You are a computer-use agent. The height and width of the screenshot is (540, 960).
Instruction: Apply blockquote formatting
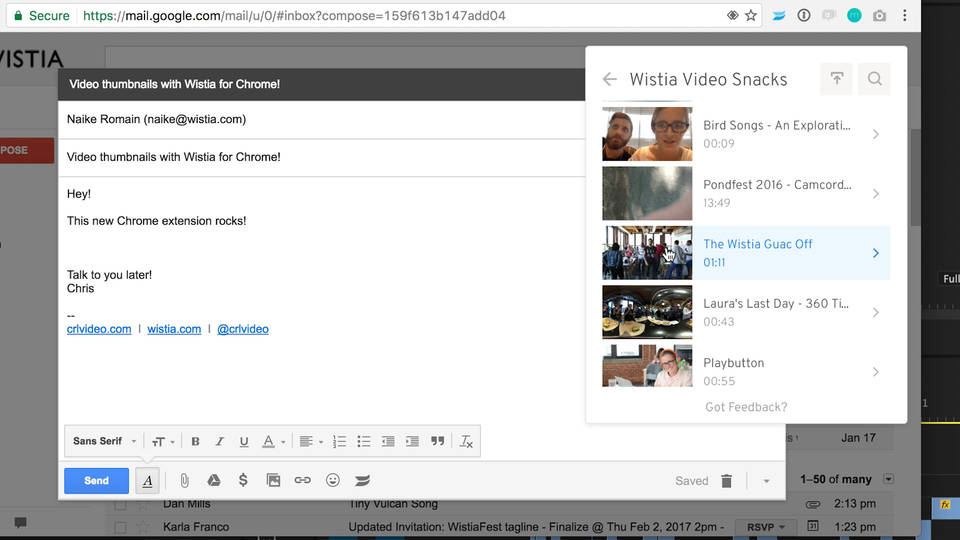[437, 441]
